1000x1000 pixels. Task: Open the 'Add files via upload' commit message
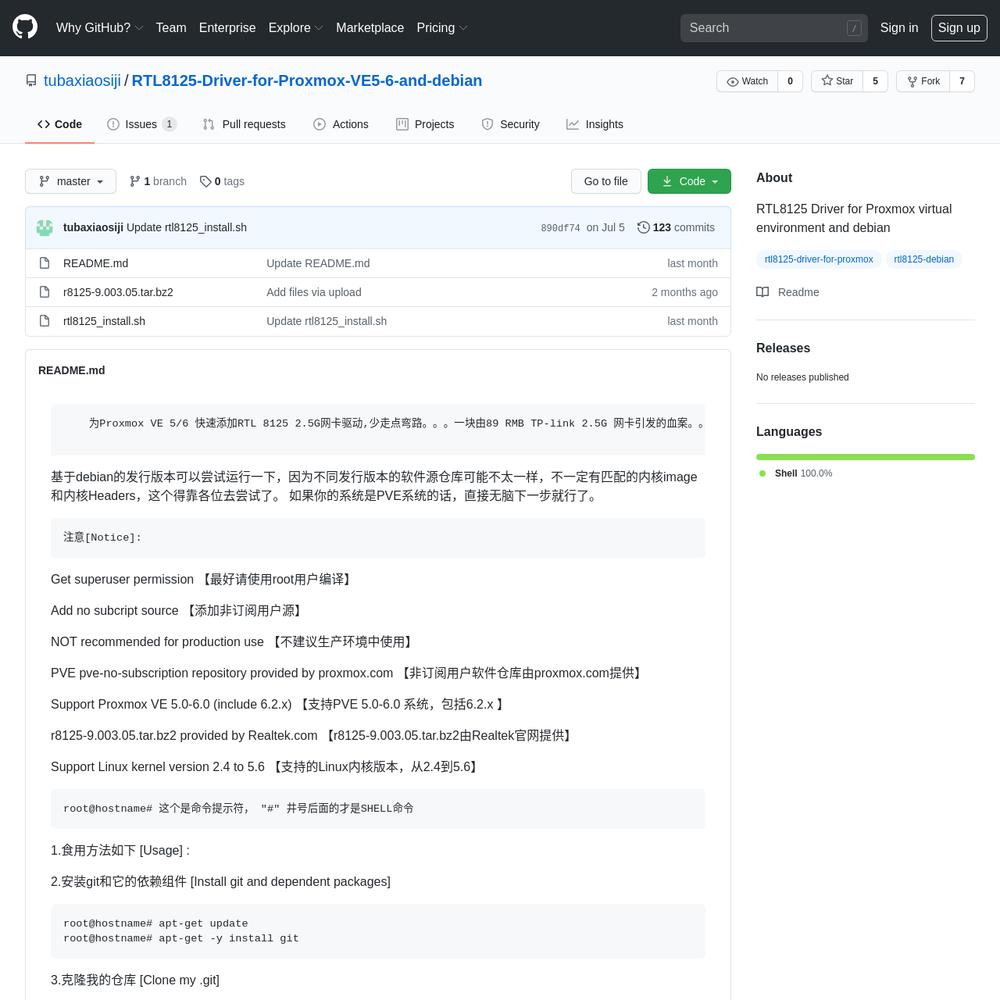314,292
